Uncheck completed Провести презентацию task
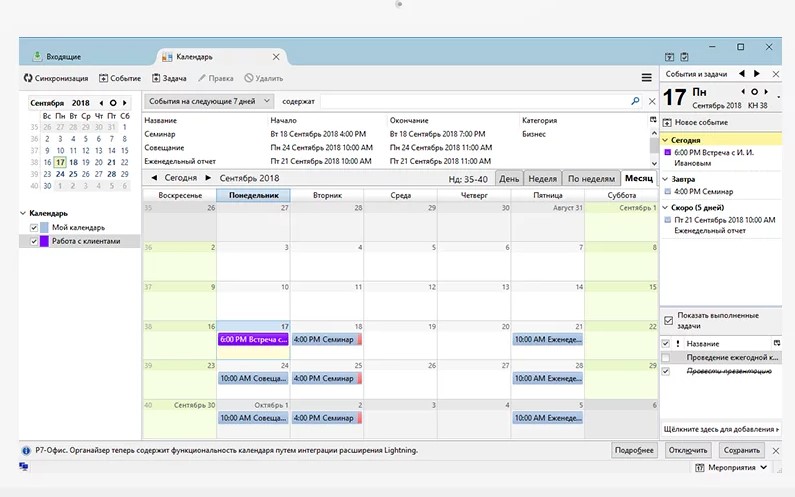The width and height of the screenshot is (795, 497). coord(666,371)
